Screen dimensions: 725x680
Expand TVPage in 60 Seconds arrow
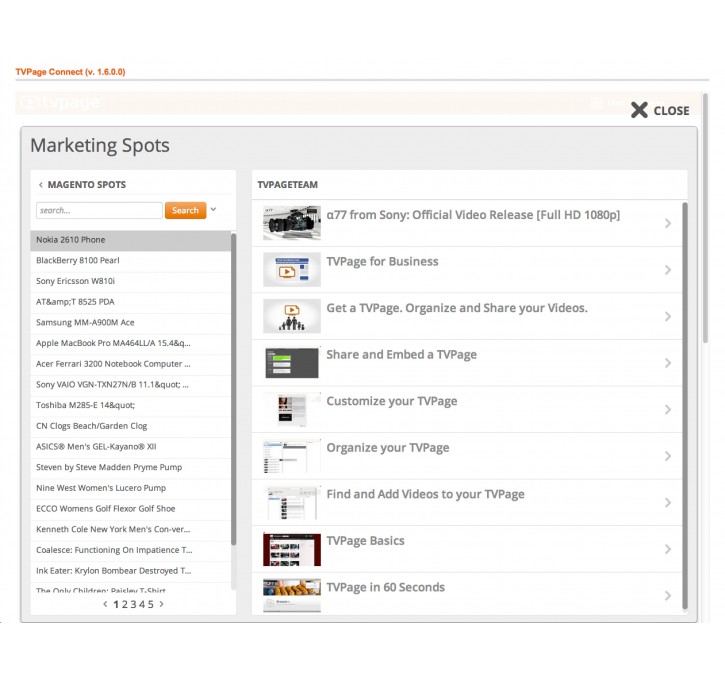tap(668, 596)
